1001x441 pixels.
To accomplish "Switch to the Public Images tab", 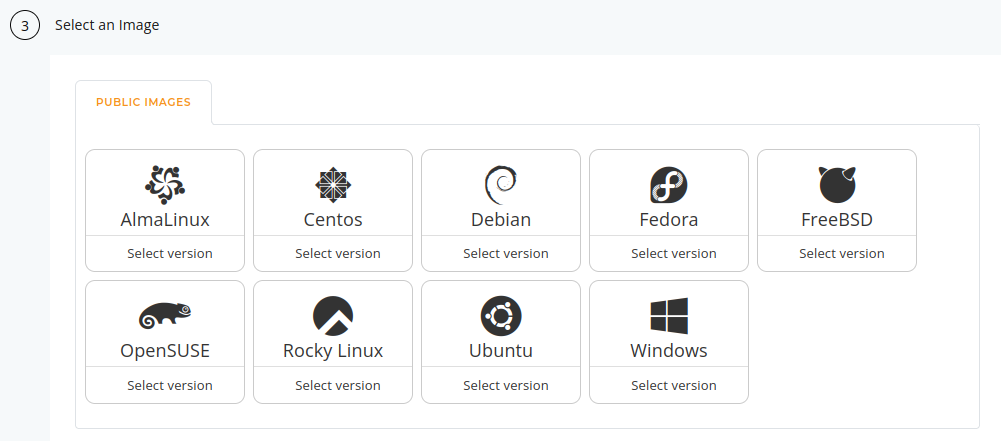I will pyautogui.click(x=143, y=102).
